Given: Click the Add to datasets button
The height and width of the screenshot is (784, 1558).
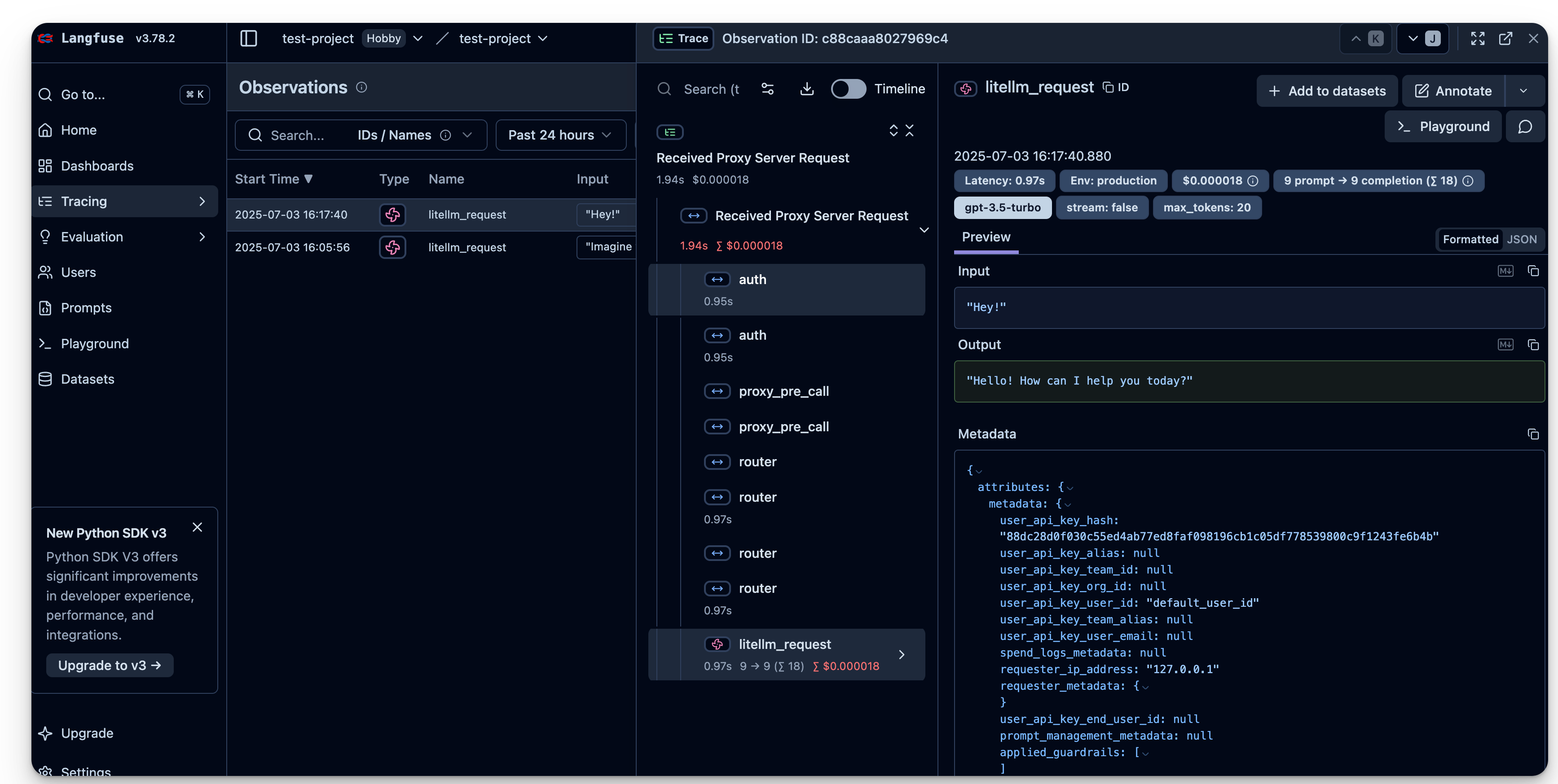Looking at the screenshot, I should 1327,91.
